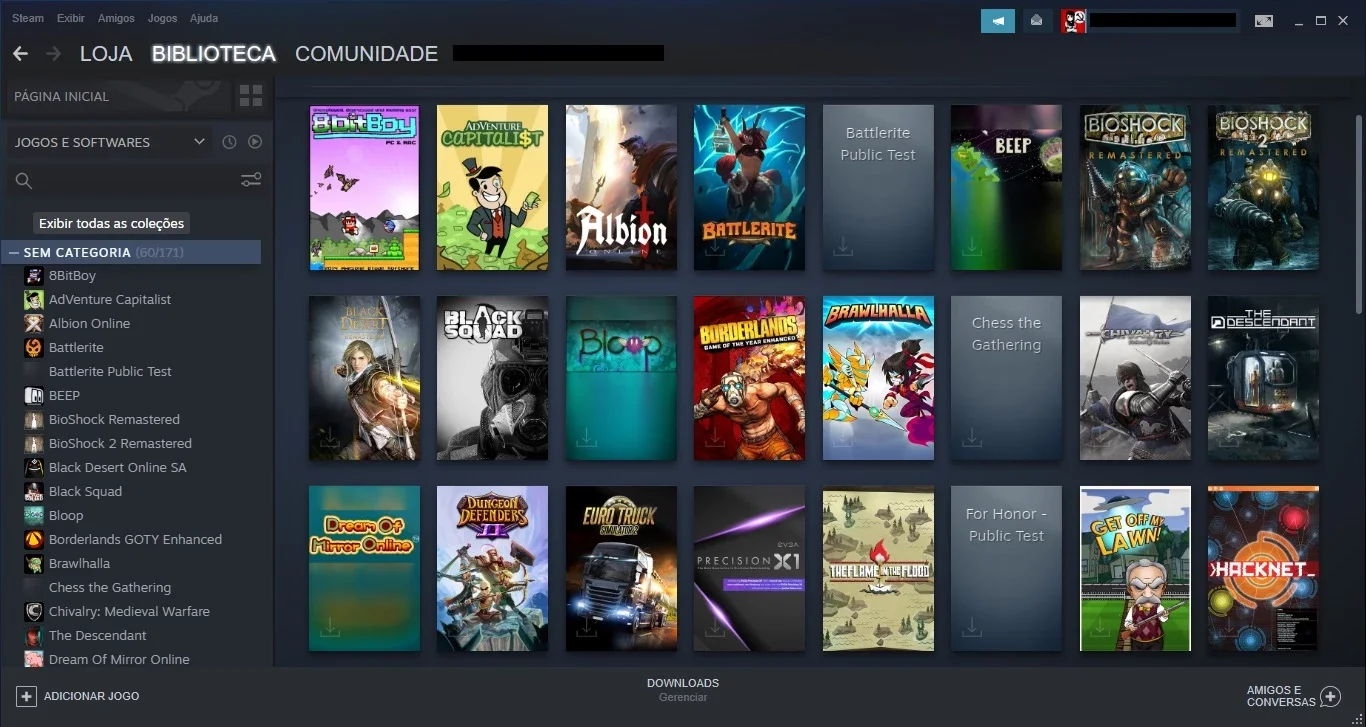Open the Amigos menu
This screenshot has height=727, width=1366.
117,18
